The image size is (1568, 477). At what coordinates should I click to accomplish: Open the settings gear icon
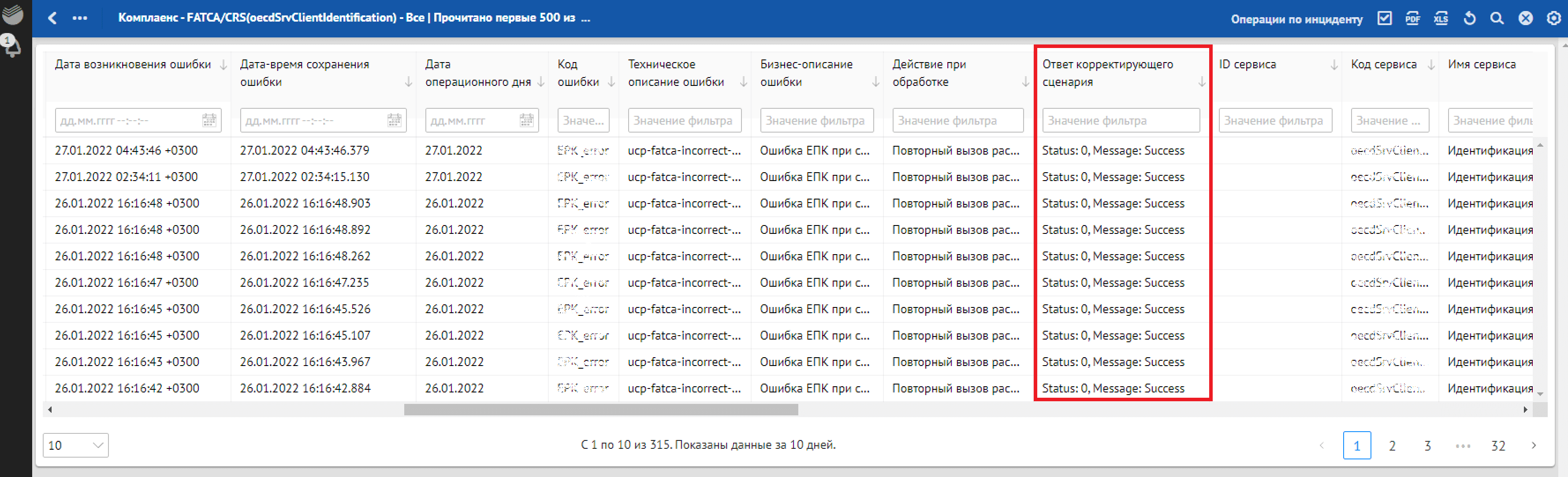(1553, 18)
